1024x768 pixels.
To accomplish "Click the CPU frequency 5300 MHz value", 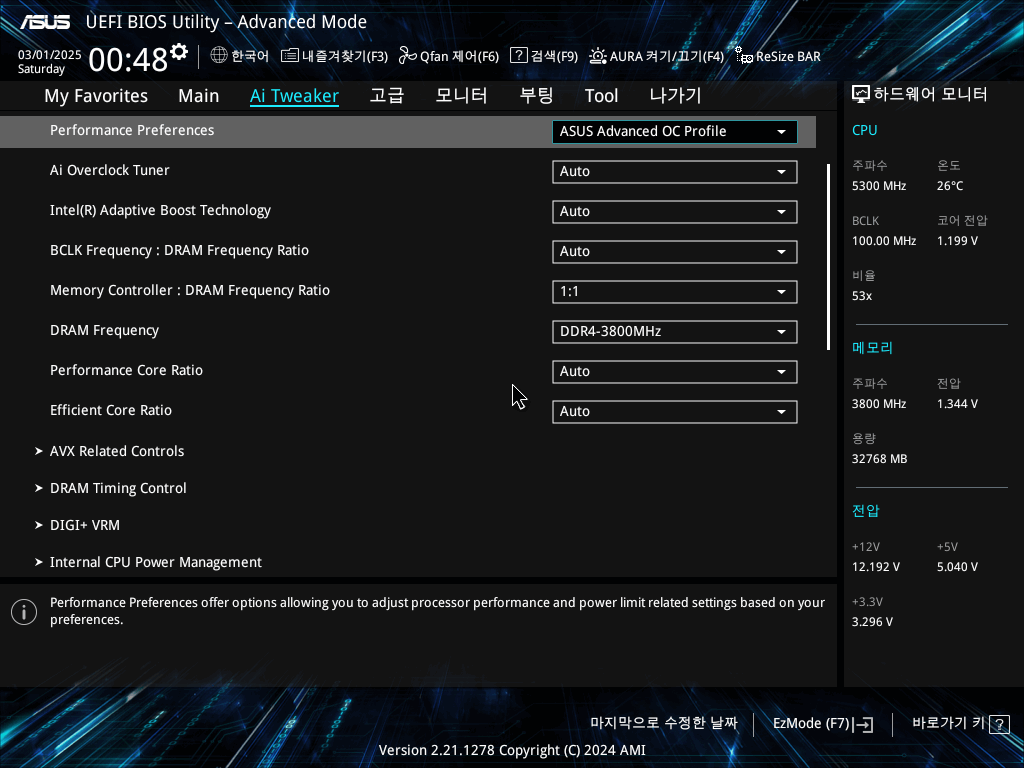I will (x=879, y=186).
